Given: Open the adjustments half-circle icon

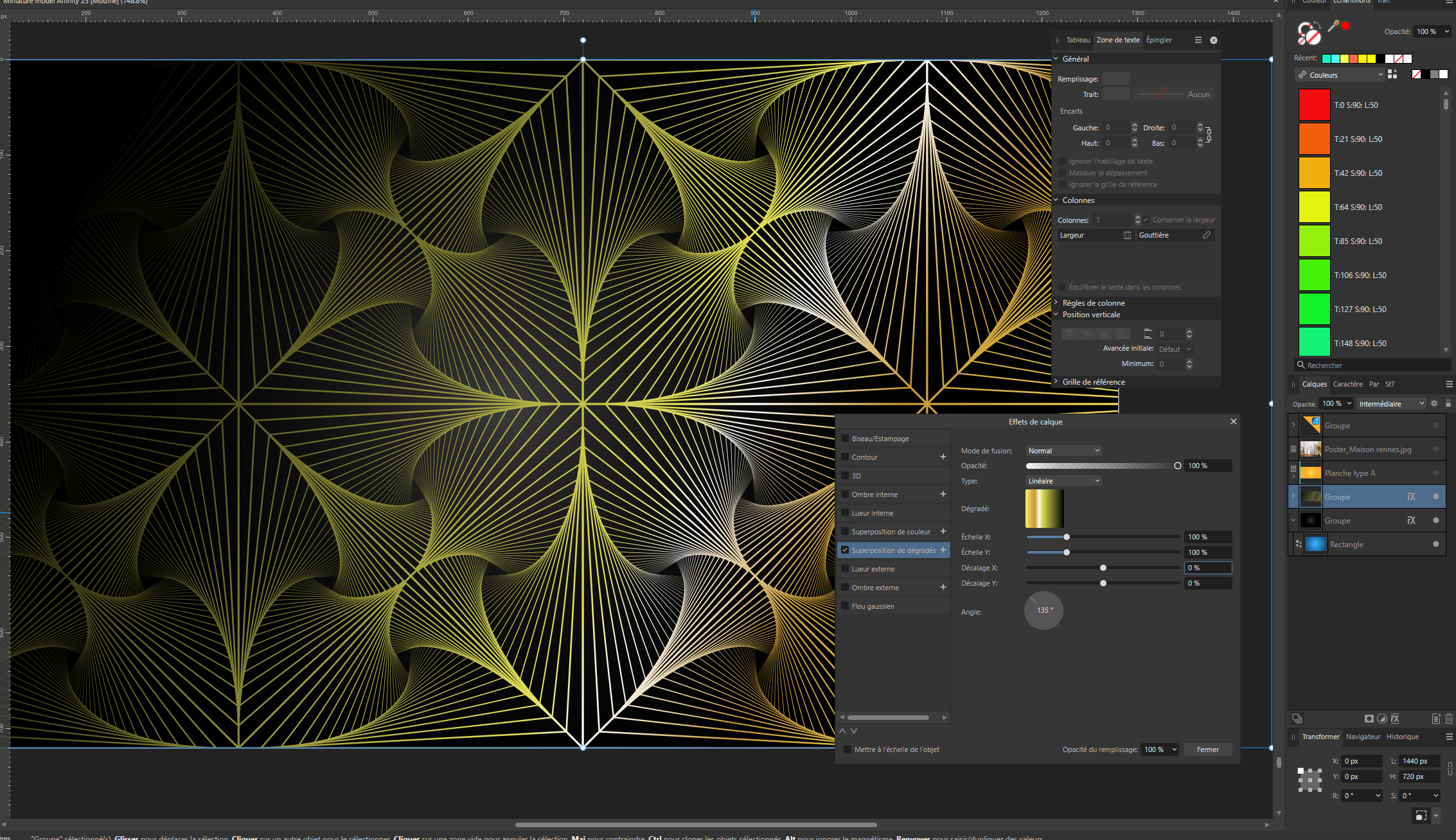Looking at the screenshot, I should click(1382, 719).
